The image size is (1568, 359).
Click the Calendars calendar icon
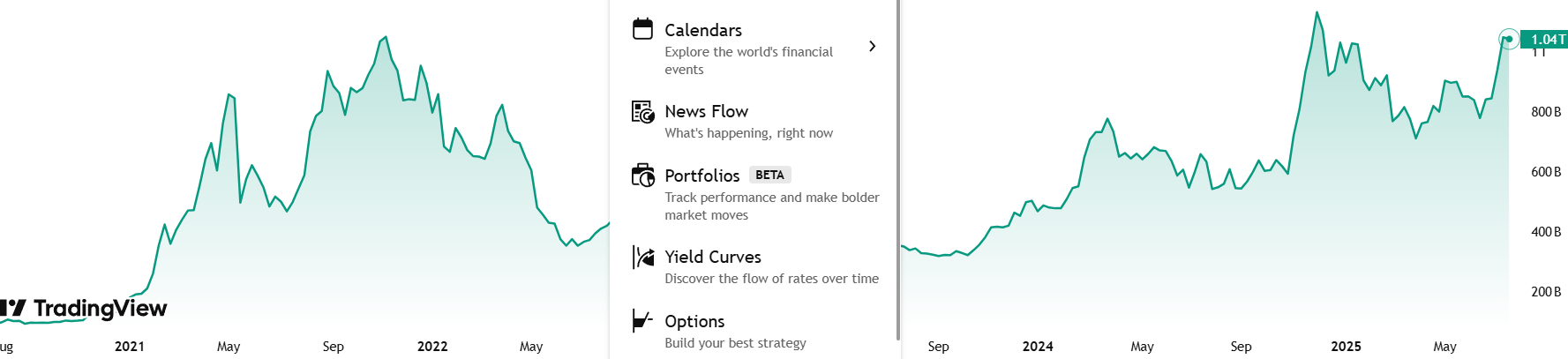(x=643, y=29)
